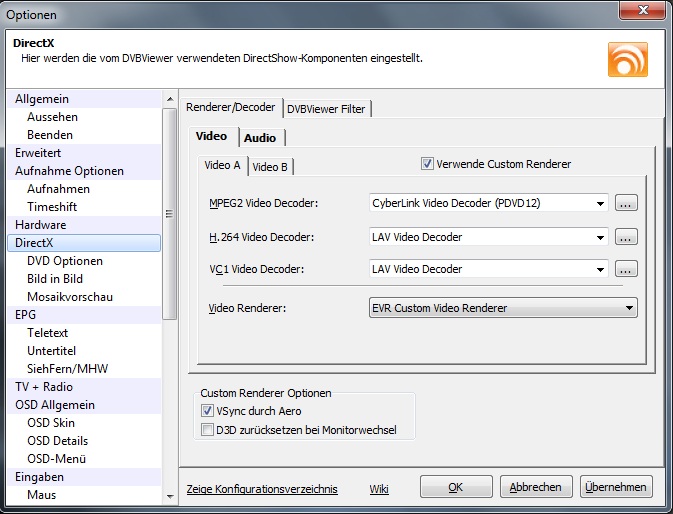Image resolution: width=673 pixels, height=514 pixels.
Task: Open the VC1 Video Decoder dropdown
Action: pos(600,269)
